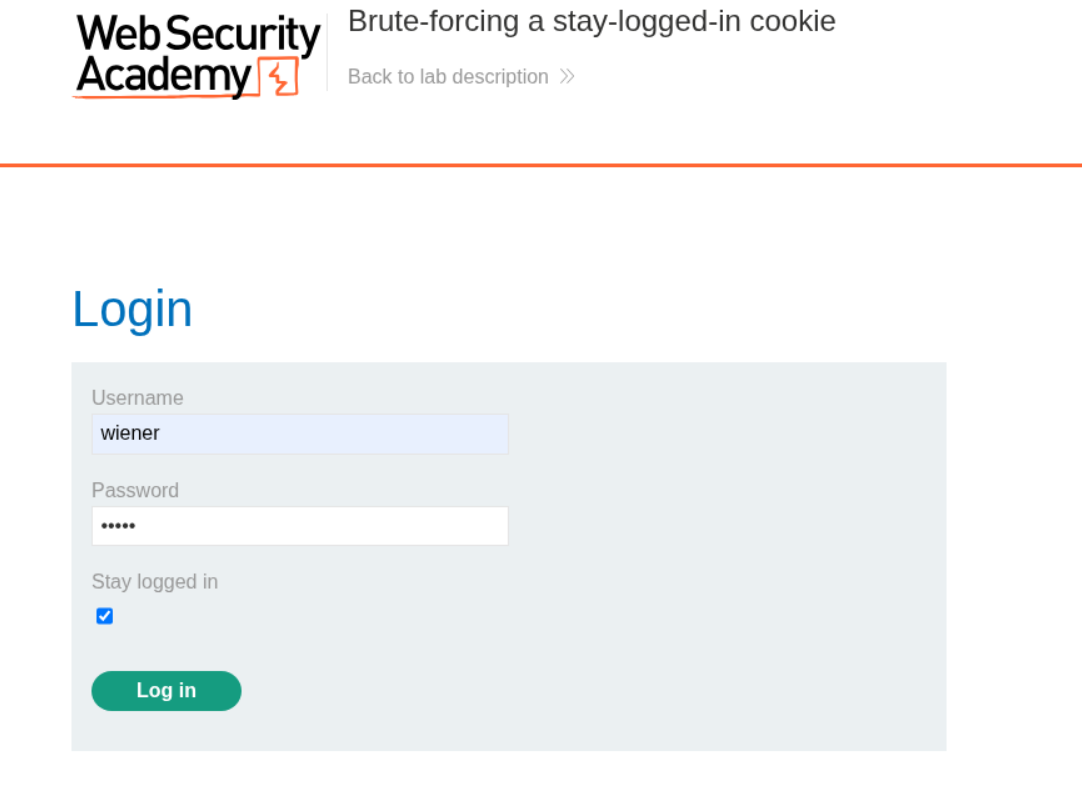Click the Web Security Academy logo

point(197,56)
